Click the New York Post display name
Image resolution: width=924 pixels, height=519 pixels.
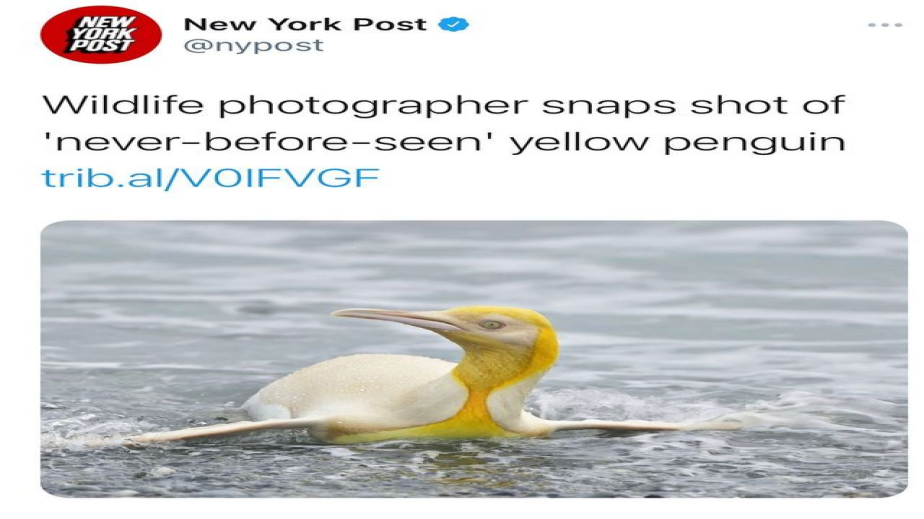coord(305,24)
